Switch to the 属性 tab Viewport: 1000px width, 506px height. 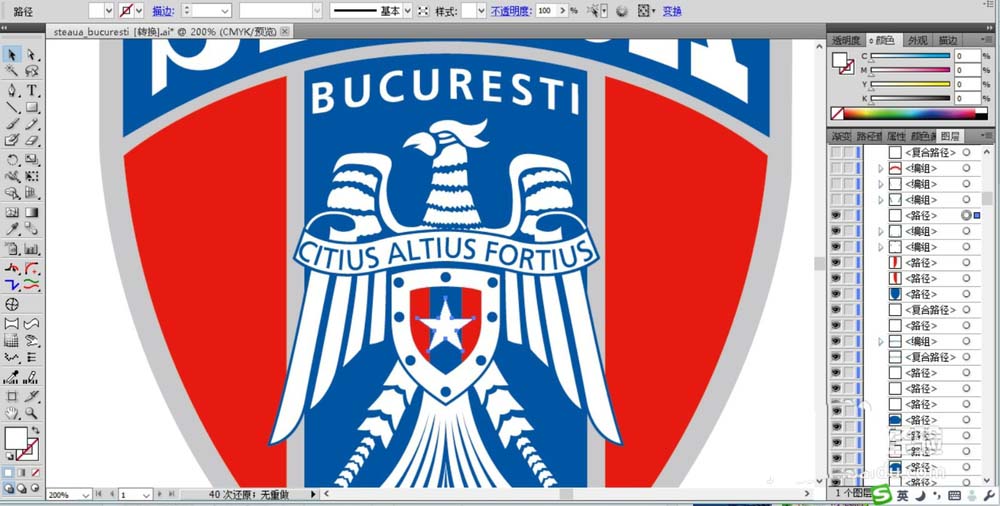click(x=896, y=136)
